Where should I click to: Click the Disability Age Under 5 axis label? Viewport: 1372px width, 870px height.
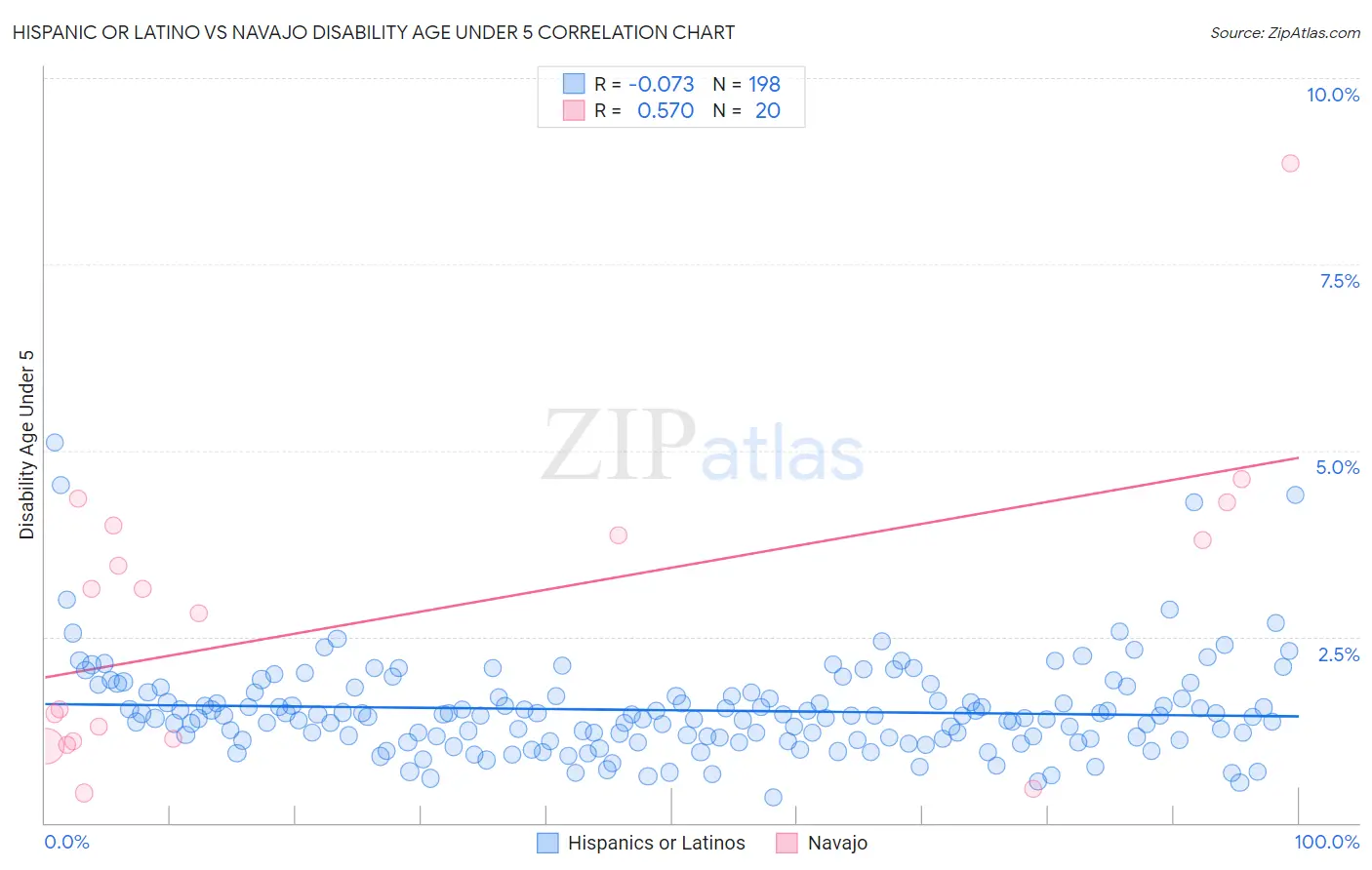tap(26, 444)
